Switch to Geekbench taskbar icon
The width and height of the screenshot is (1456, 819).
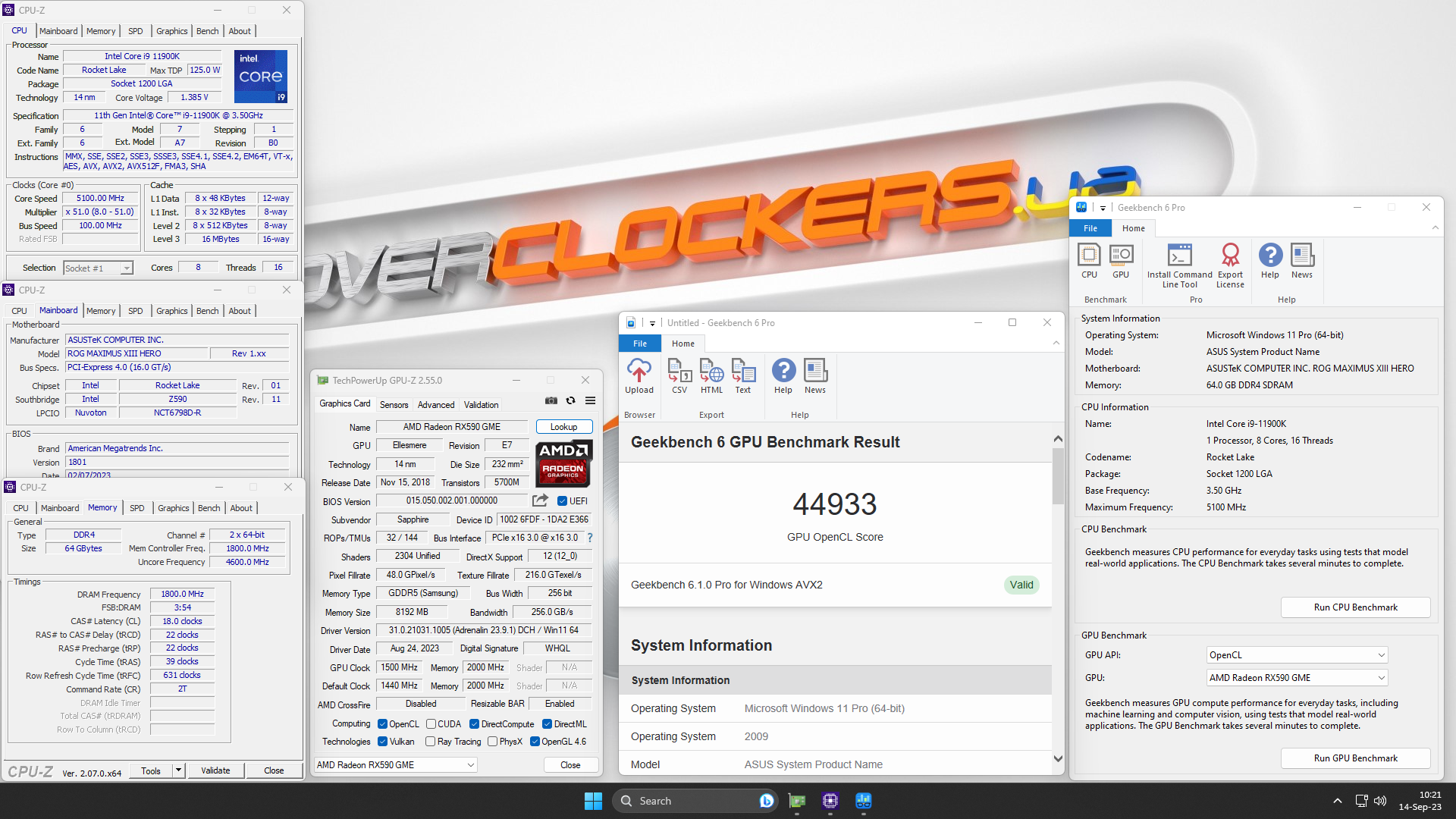864,801
